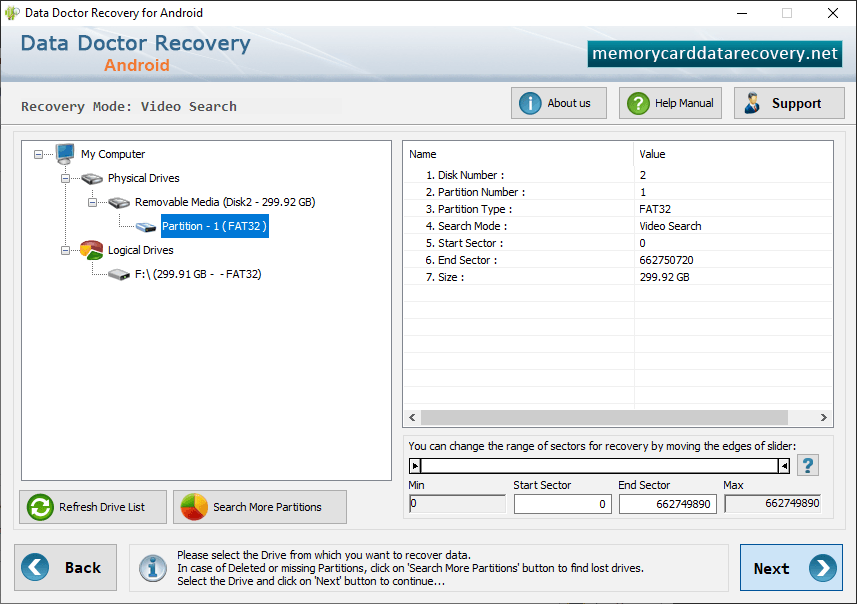This screenshot has width=857, height=604.
Task: Collapse the Removable Media node
Action: click(x=92, y=202)
